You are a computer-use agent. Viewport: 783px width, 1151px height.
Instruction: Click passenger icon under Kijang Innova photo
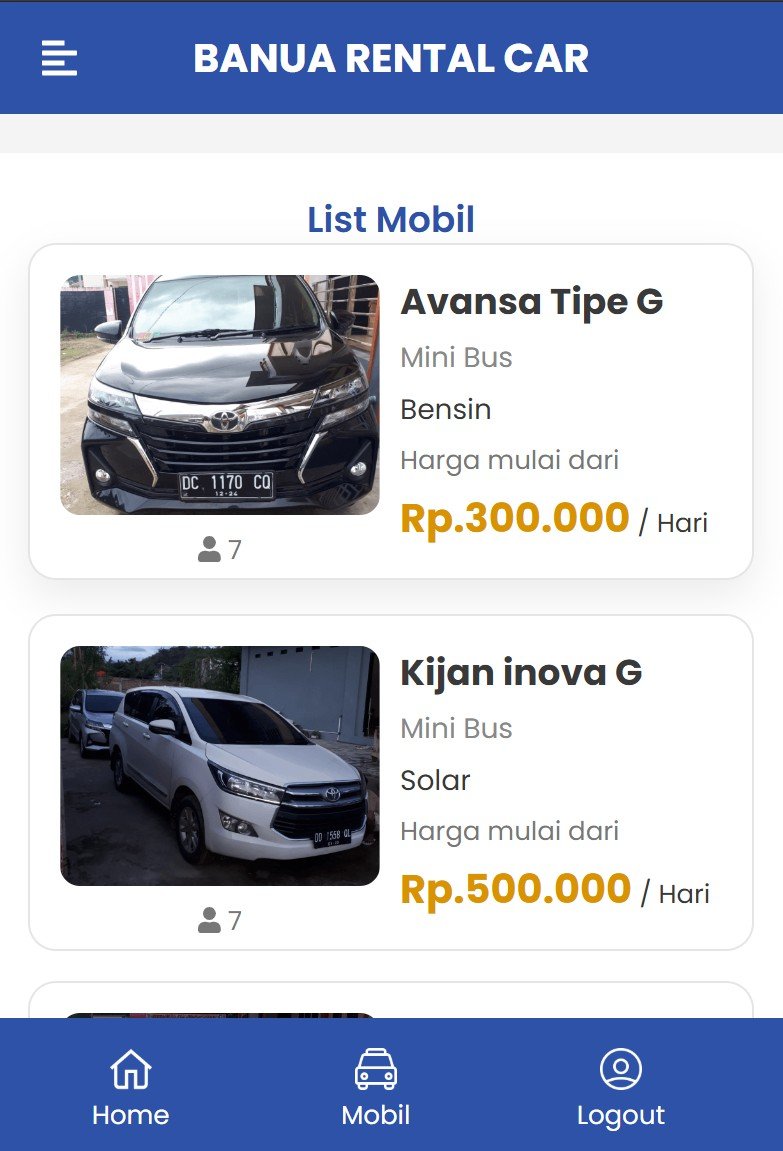pos(209,920)
